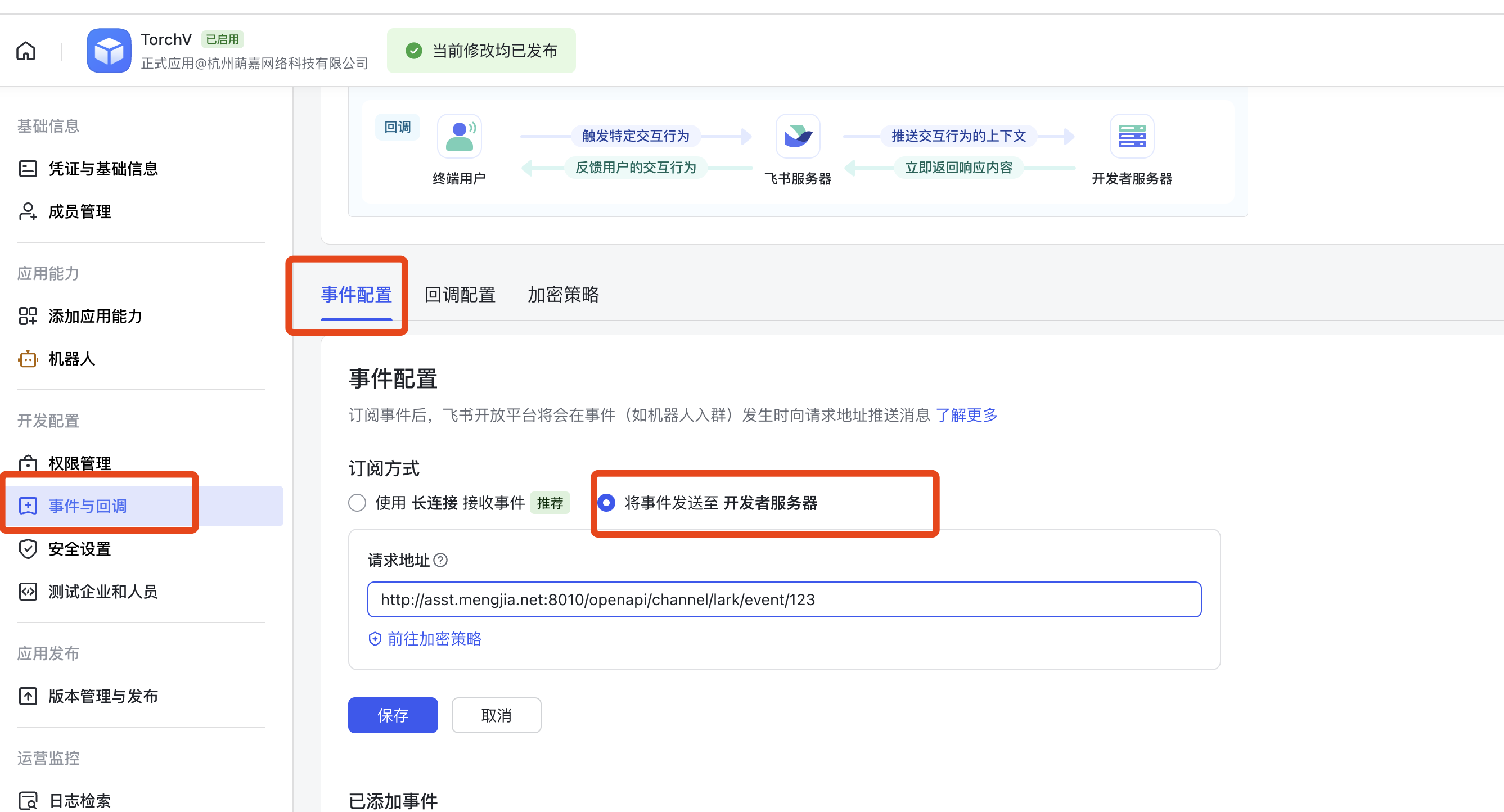Screen dimensions: 1504x812
Task: Click the TorchV app name
Action: pos(166,39)
